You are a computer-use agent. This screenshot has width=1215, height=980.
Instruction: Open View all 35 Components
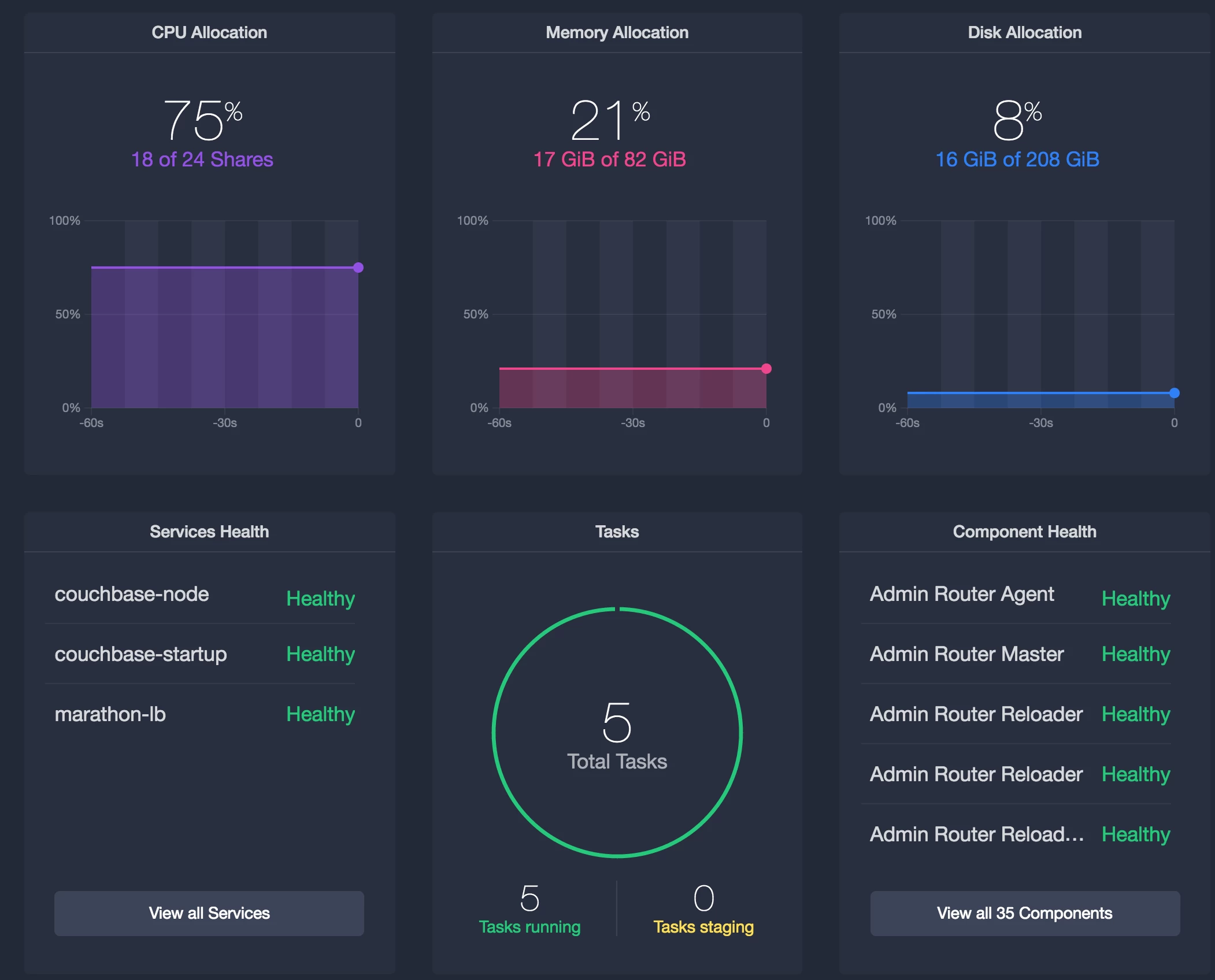pos(1025,913)
